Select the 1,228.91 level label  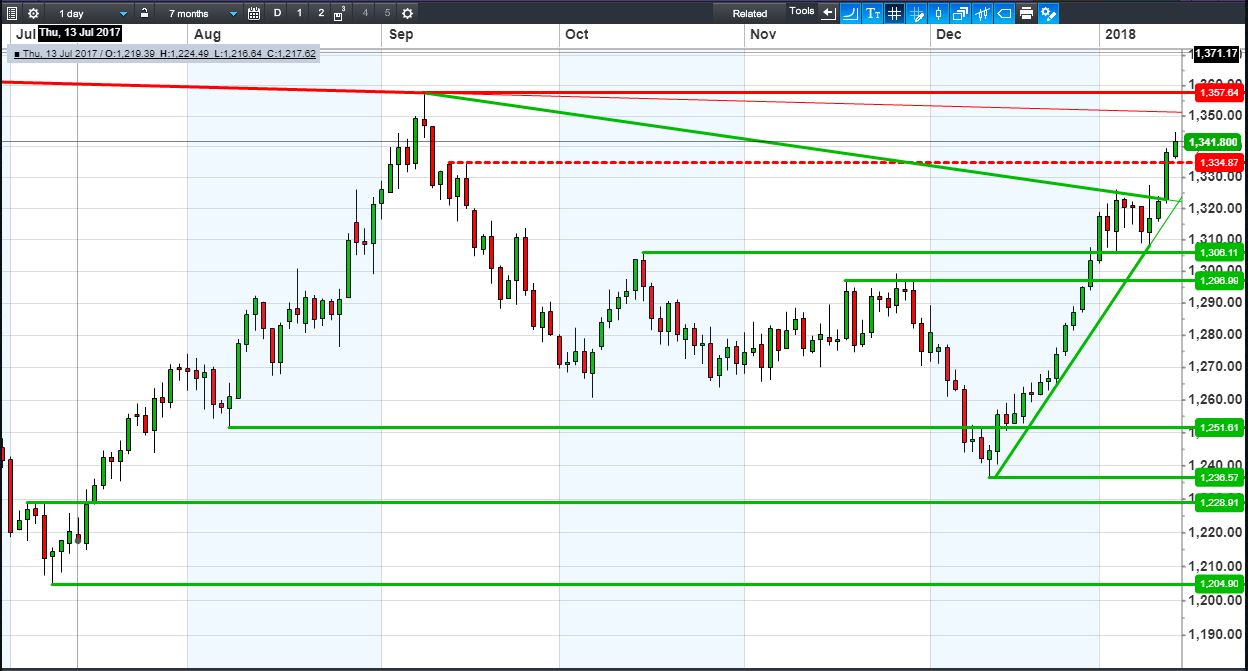point(1219,502)
